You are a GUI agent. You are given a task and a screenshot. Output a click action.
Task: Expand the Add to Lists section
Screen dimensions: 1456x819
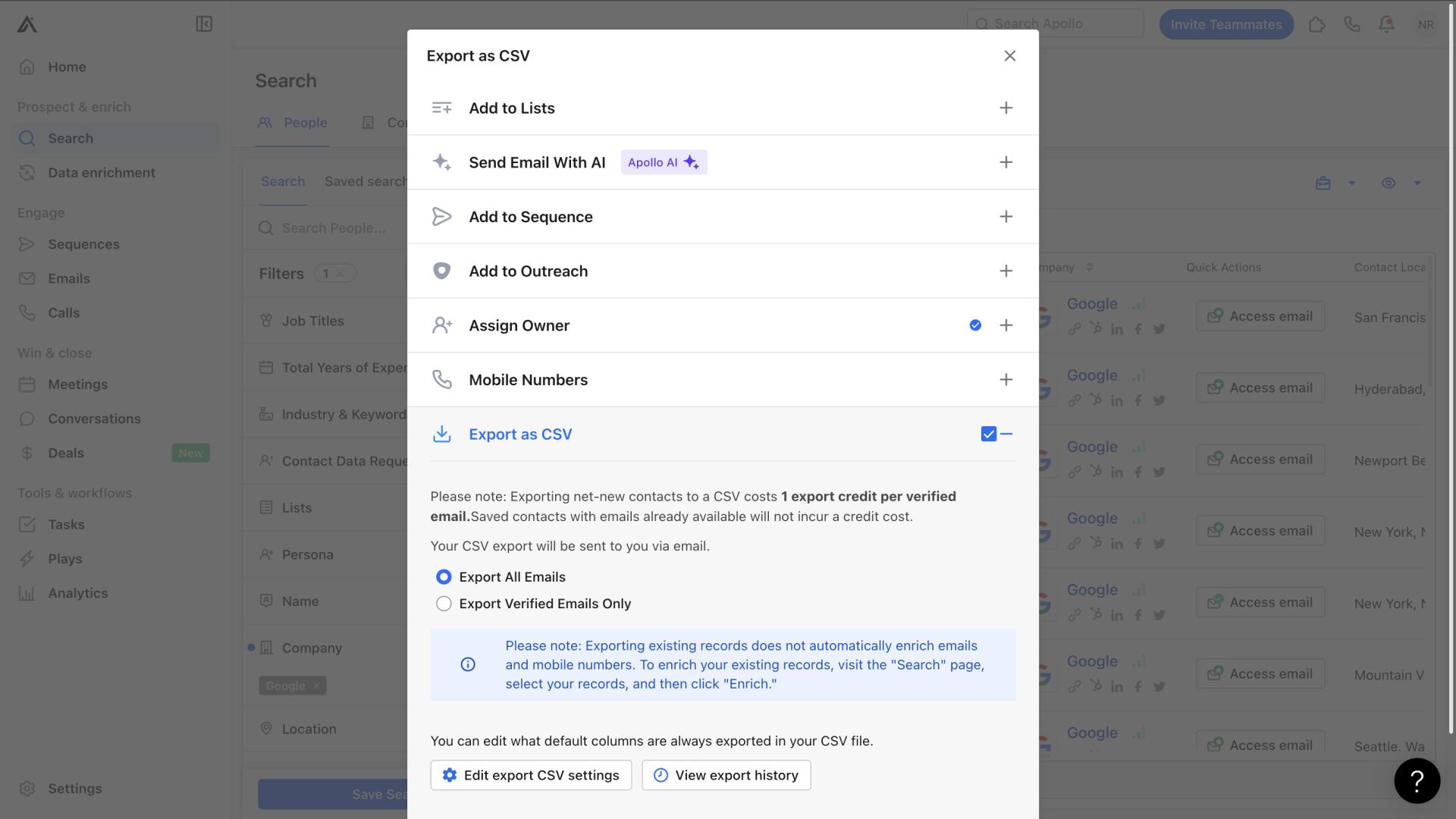tap(1005, 108)
